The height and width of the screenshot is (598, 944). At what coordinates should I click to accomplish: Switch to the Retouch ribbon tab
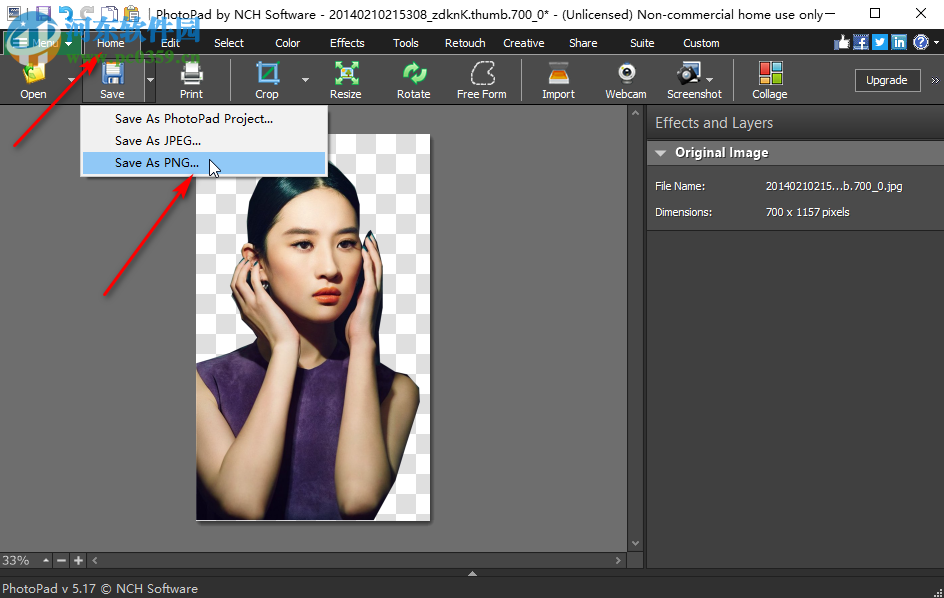pos(464,43)
